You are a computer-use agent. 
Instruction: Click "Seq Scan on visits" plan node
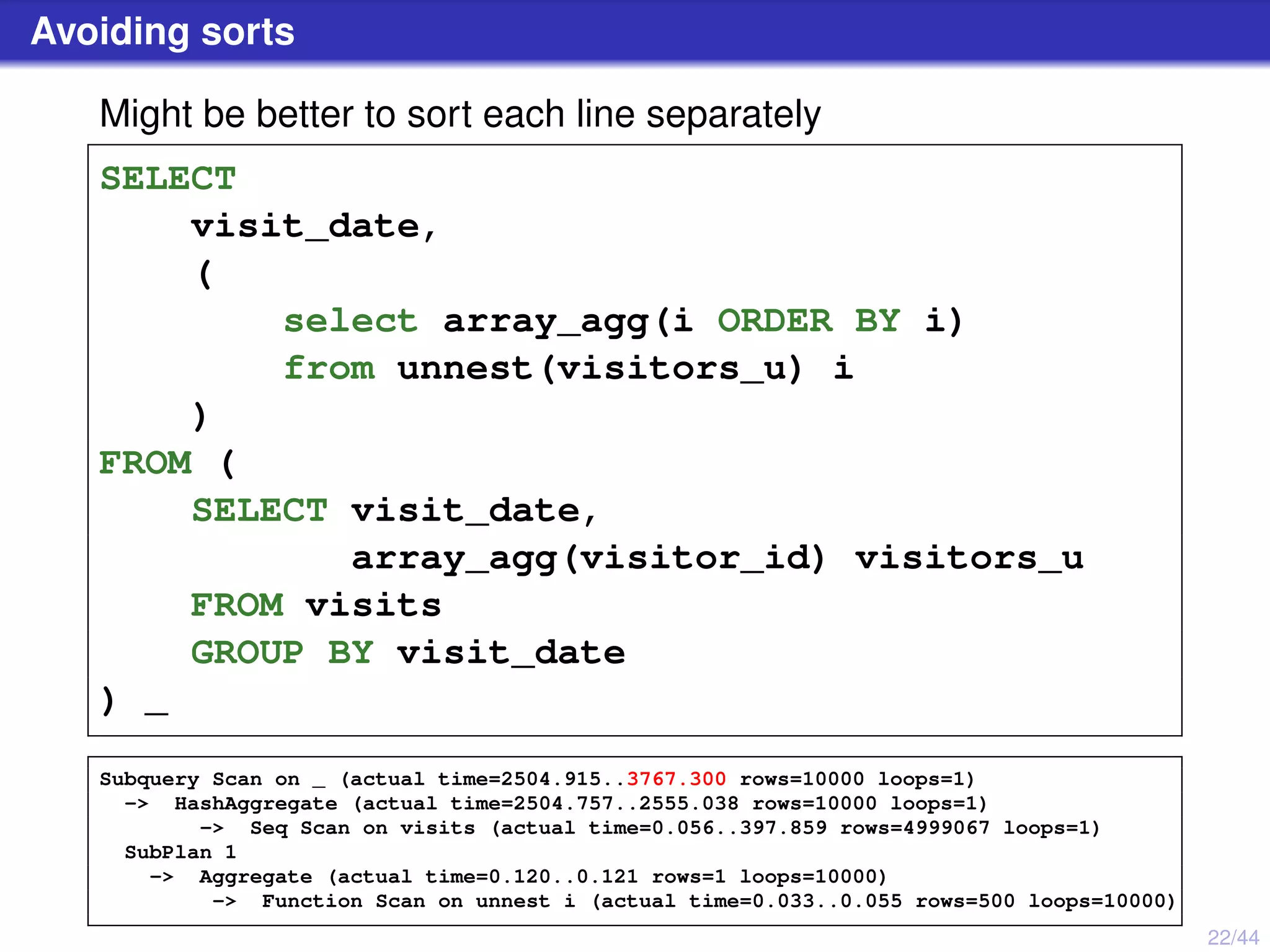point(363,828)
